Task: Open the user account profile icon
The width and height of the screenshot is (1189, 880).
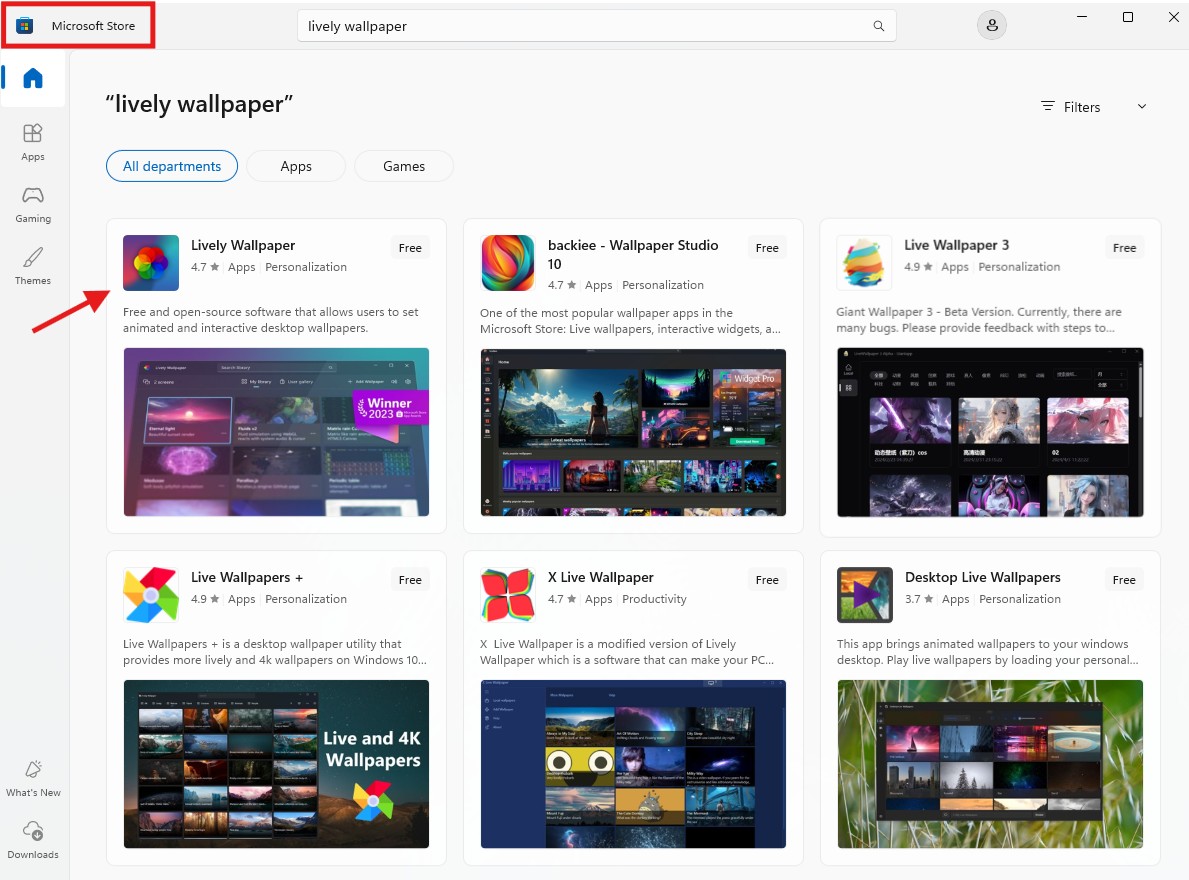Action: tap(991, 26)
